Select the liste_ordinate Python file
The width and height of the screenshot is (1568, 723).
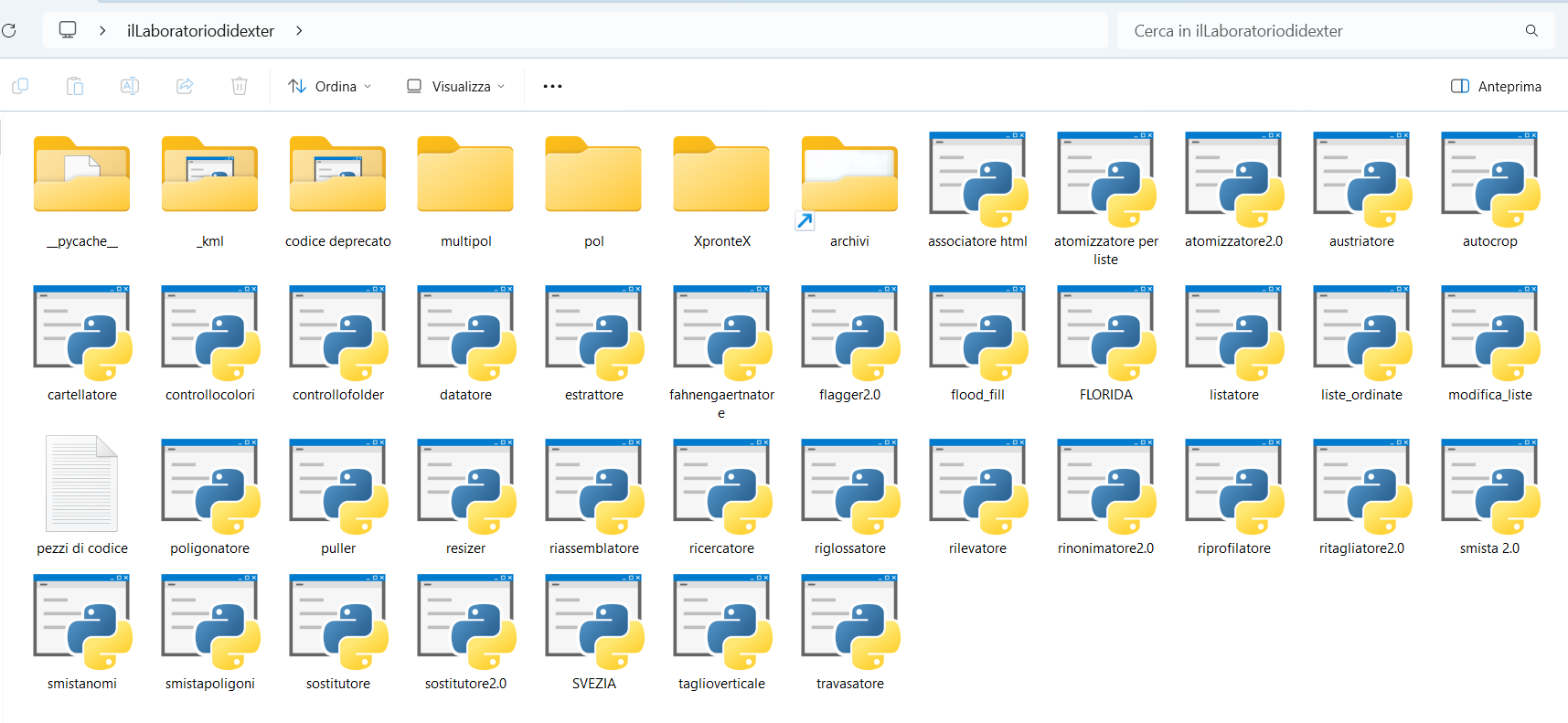click(1362, 346)
